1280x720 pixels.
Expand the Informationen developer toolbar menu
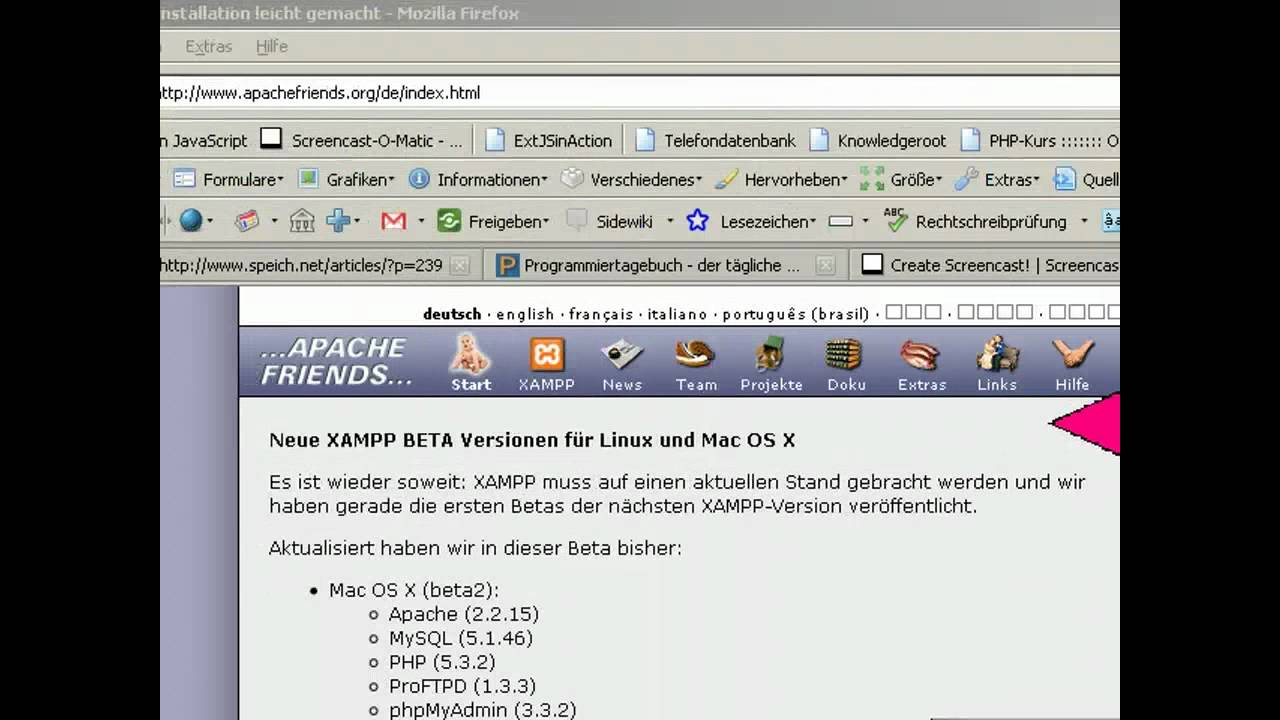(x=478, y=180)
